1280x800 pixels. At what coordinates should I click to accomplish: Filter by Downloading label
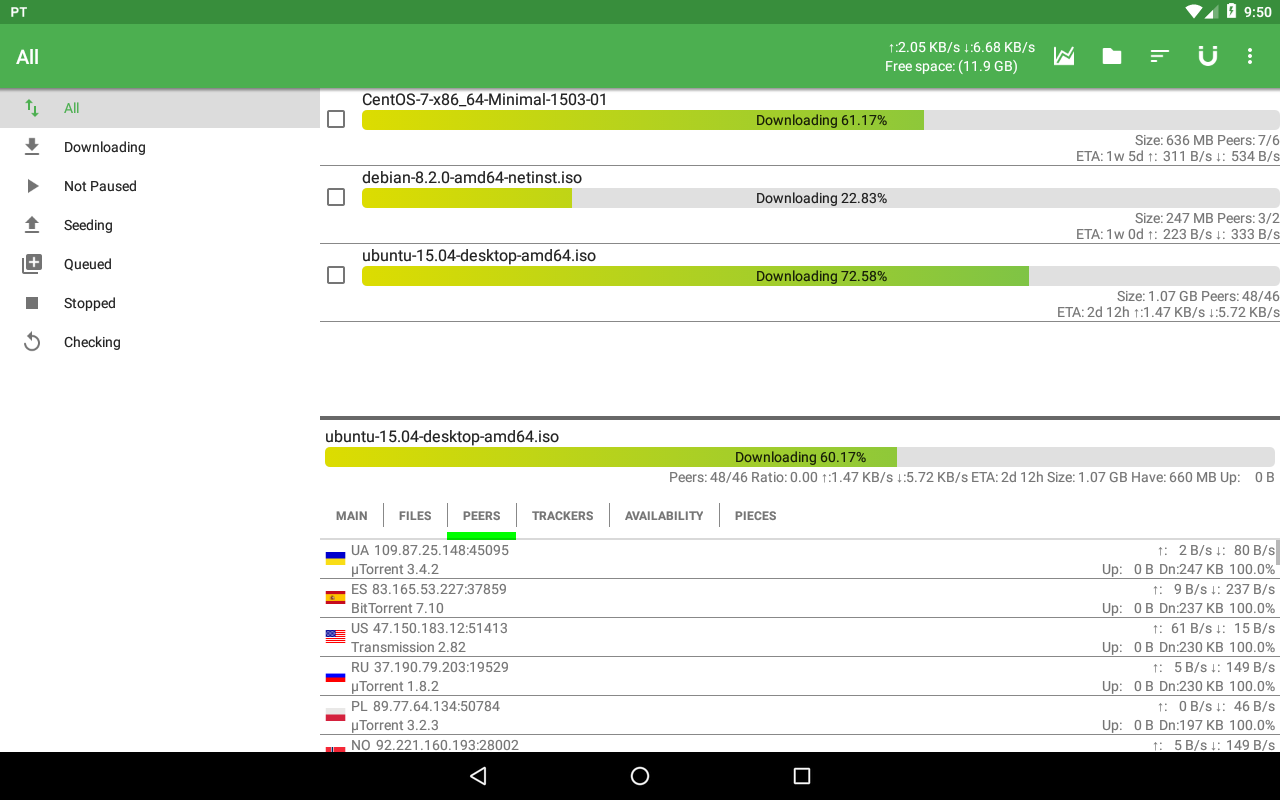(105, 147)
